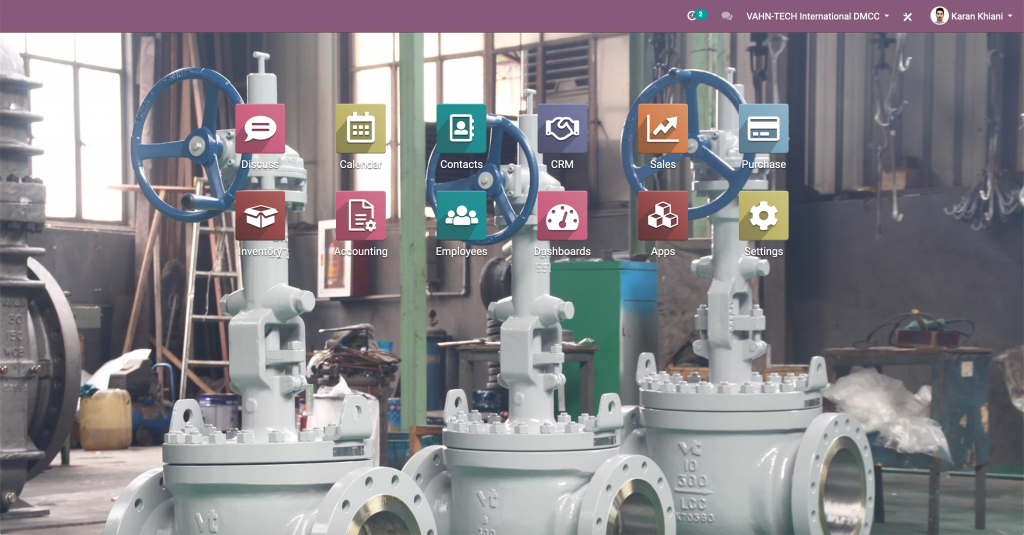Open the CRM handshake icon
This screenshot has height=535, width=1024.
(x=562, y=129)
